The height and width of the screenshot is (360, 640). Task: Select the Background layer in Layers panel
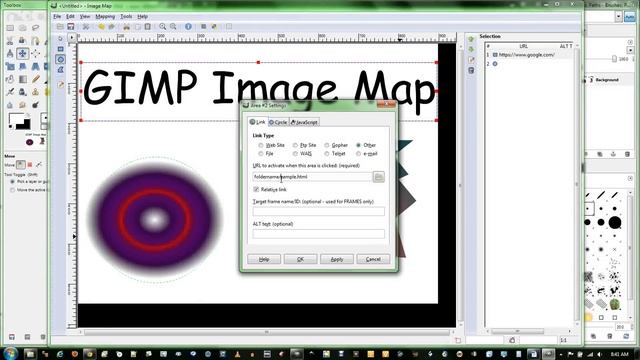(607, 80)
